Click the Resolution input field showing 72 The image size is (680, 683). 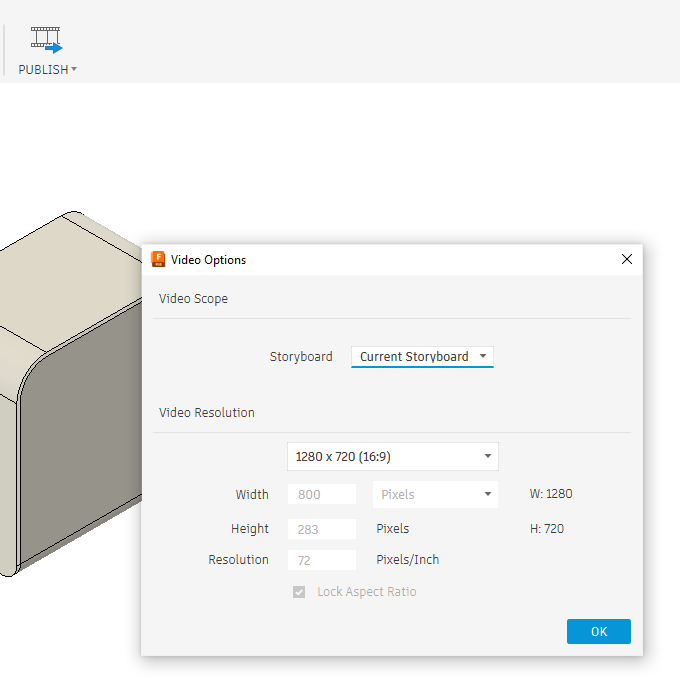pyautogui.click(x=322, y=560)
